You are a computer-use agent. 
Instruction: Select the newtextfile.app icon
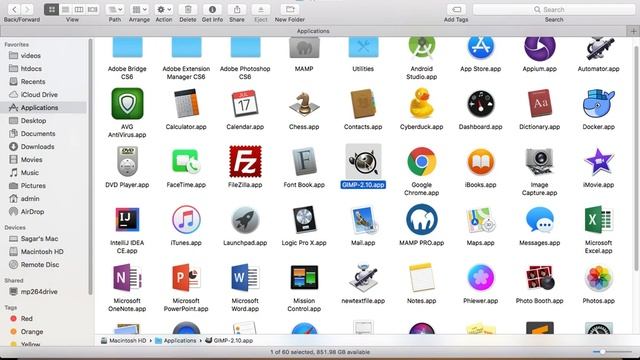click(x=363, y=278)
